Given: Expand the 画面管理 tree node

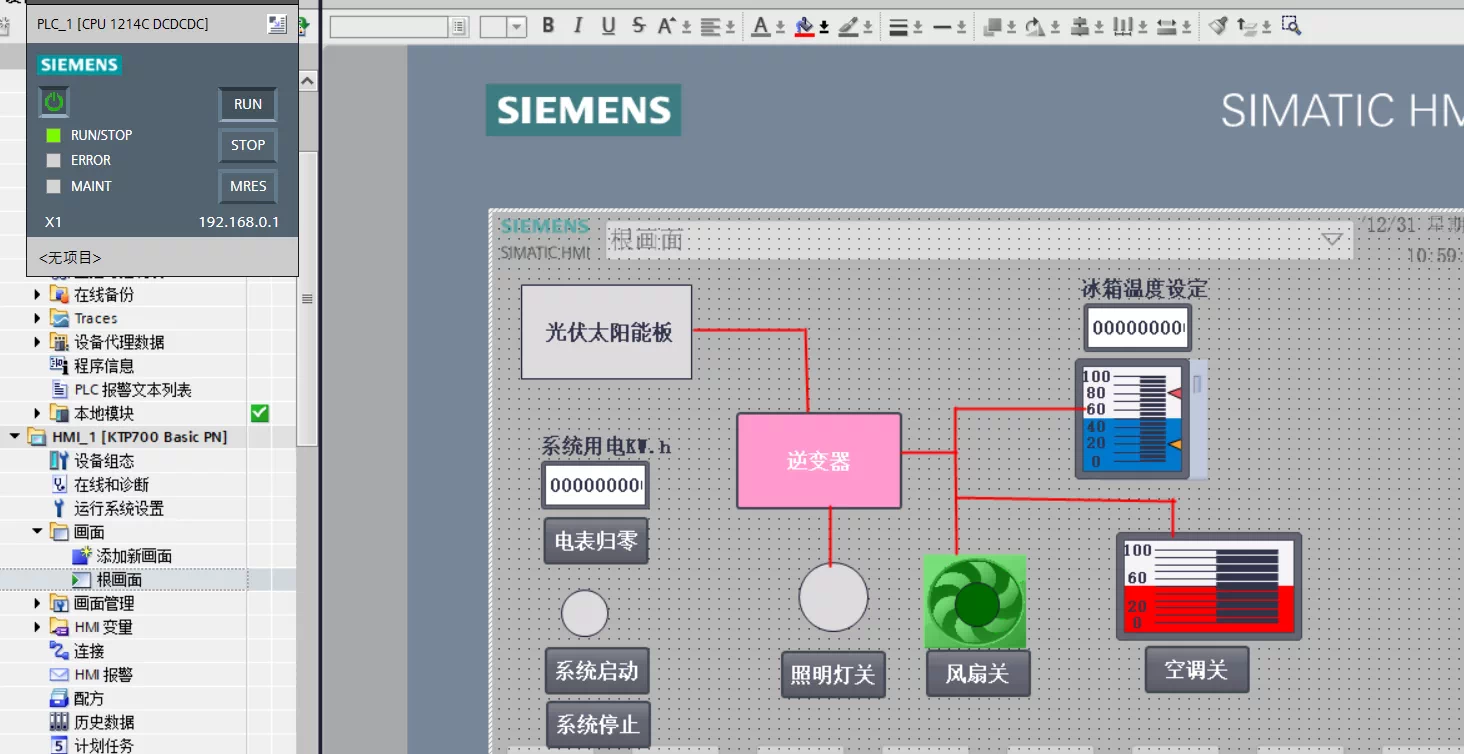Looking at the screenshot, I should click(x=38, y=603).
